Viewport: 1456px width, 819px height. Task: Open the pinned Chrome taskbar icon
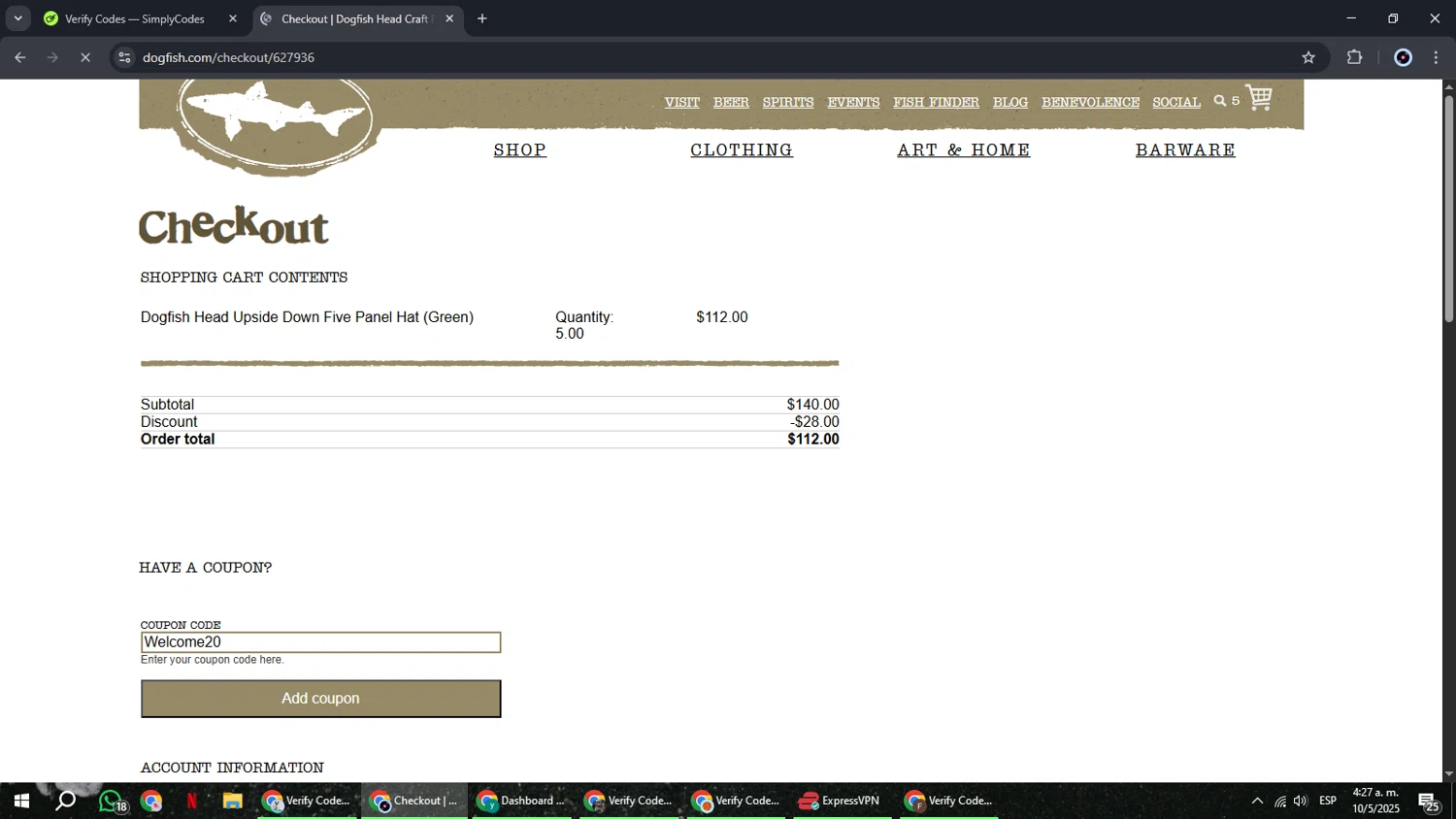(151, 802)
